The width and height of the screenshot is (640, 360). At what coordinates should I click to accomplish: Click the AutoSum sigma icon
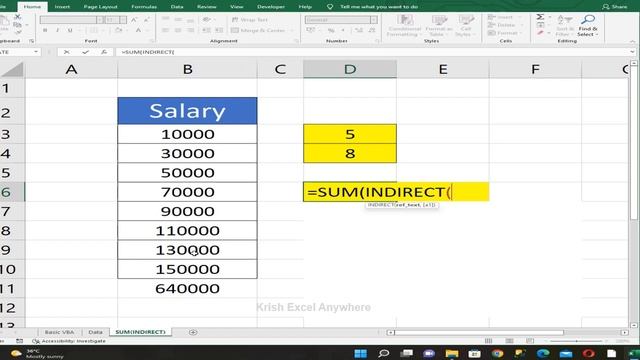[540, 17]
